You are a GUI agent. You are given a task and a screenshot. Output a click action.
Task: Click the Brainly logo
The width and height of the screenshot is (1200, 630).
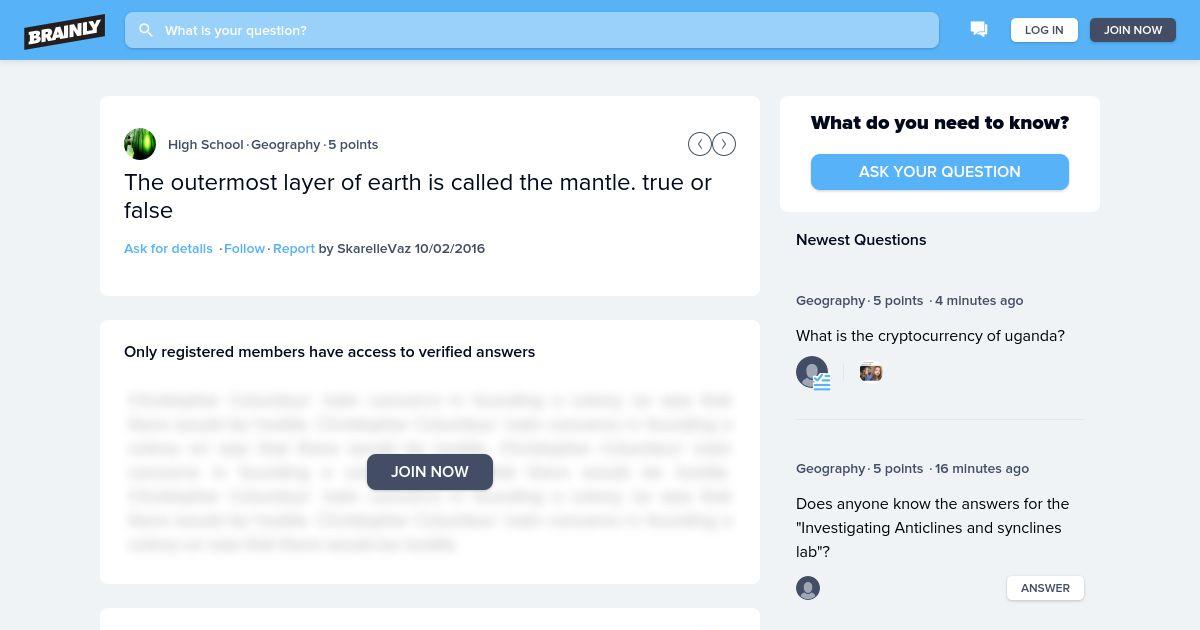tap(65, 32)
